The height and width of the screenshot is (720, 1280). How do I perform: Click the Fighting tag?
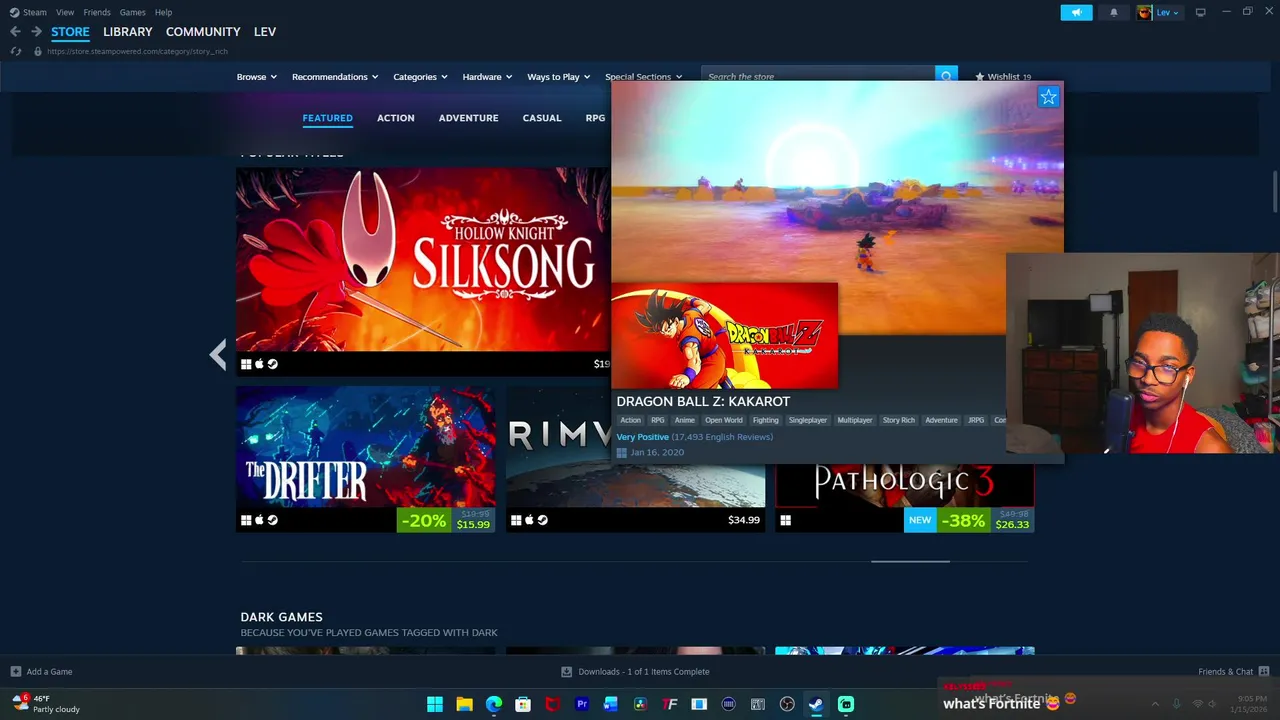pyautogui.click(x=765, y=420)
